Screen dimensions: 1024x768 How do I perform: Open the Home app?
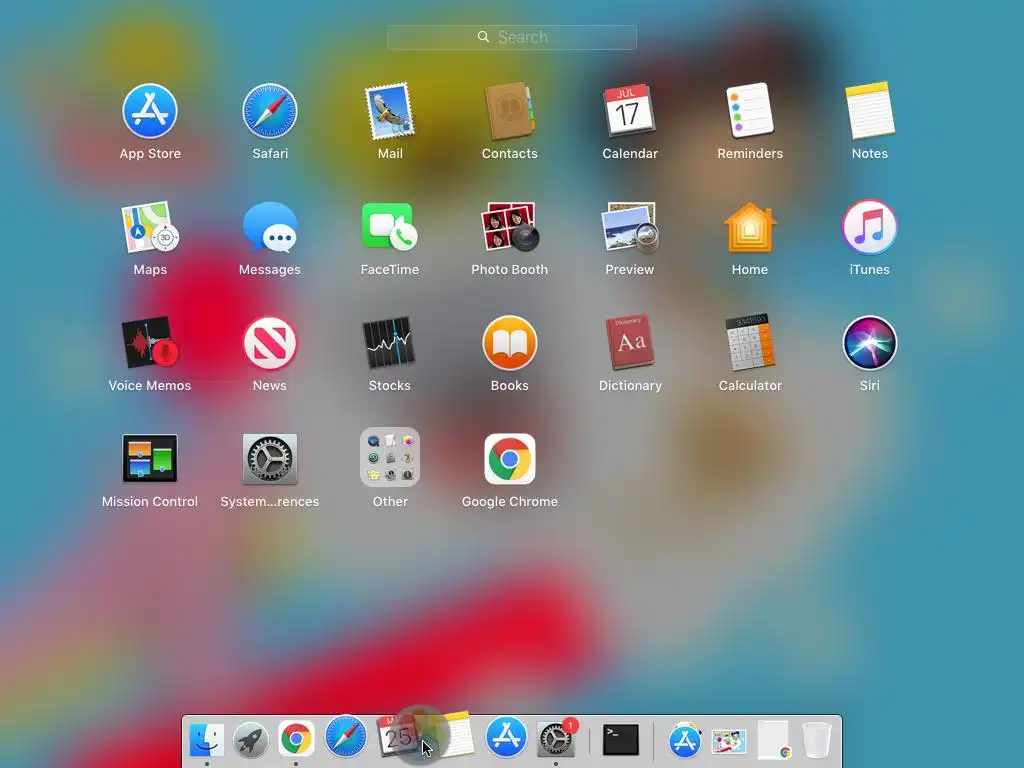[x=750, y=227]
